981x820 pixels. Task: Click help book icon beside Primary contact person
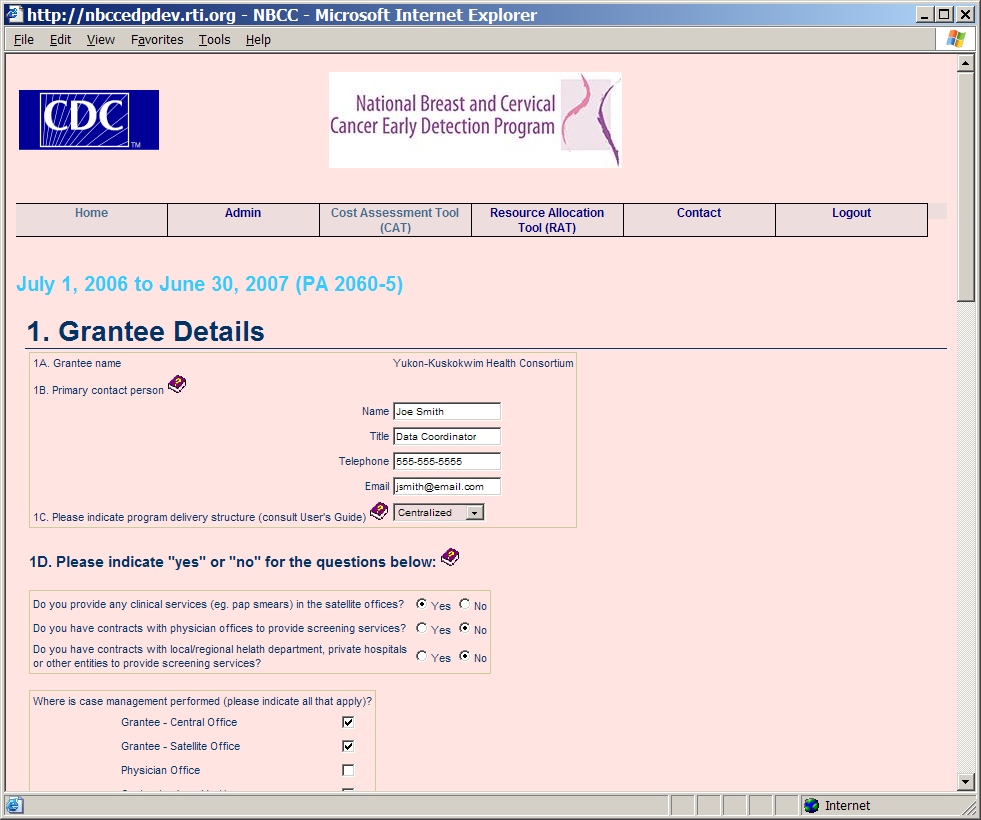177,385
